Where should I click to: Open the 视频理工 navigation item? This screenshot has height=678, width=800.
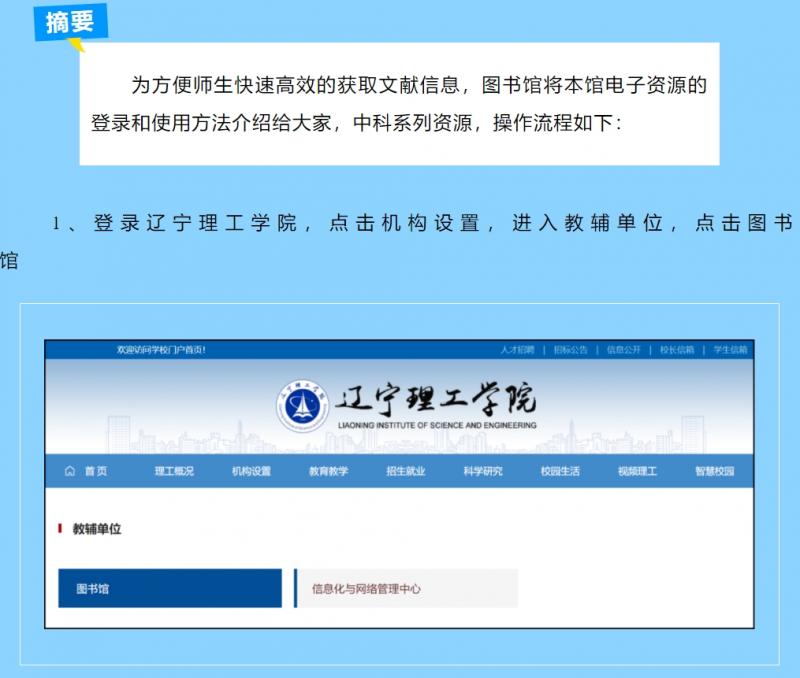point(637,471)
